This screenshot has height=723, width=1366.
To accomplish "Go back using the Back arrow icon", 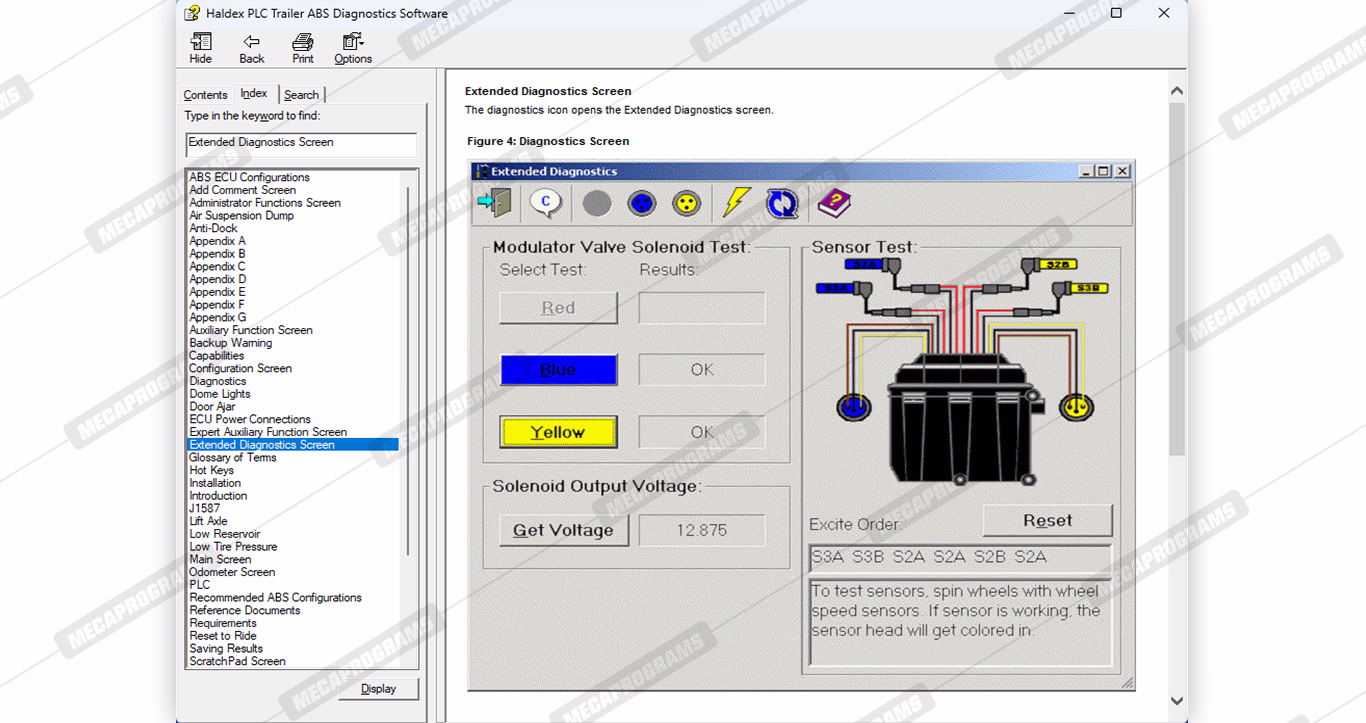I will [x=251, y=47].
